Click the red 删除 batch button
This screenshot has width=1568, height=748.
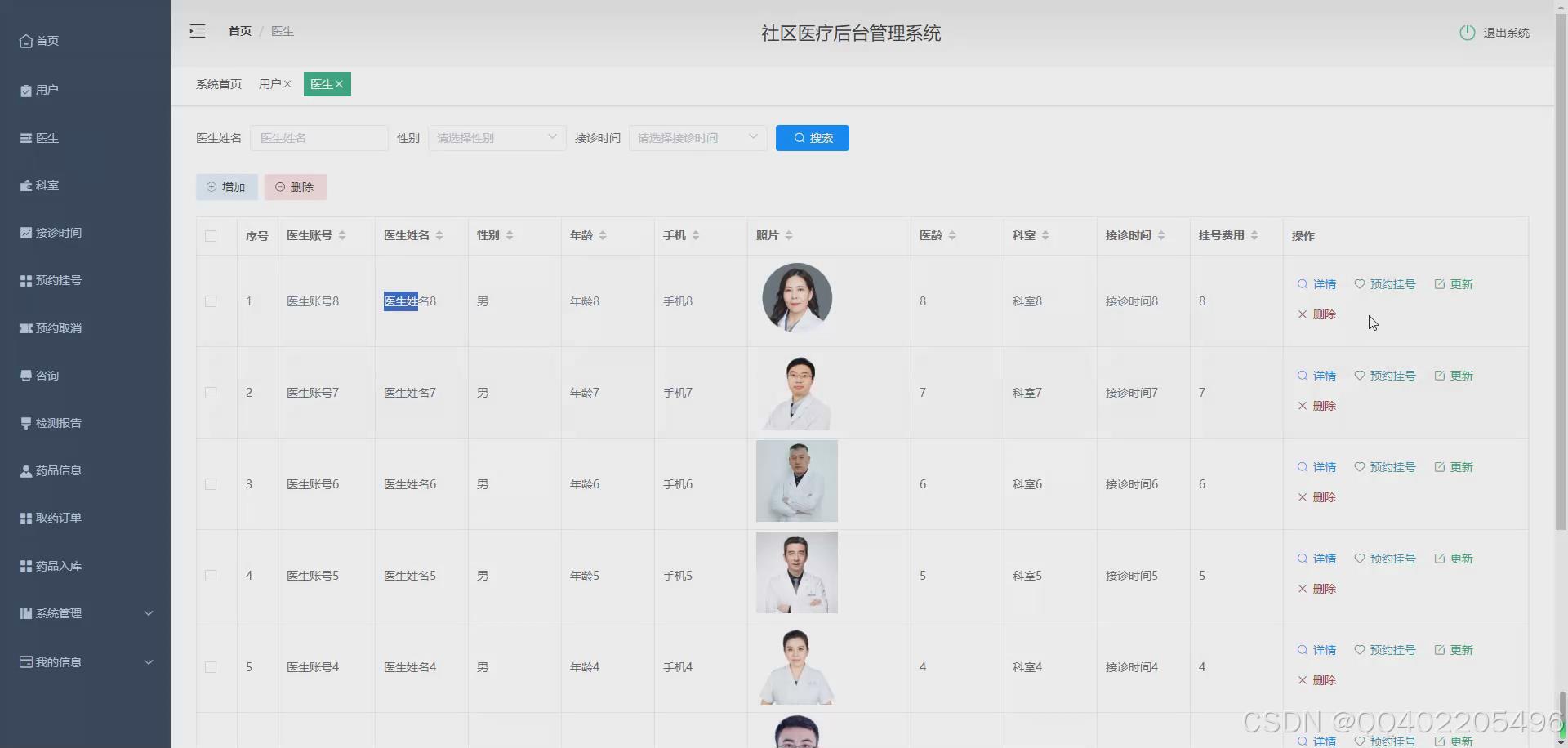[296, 187]
